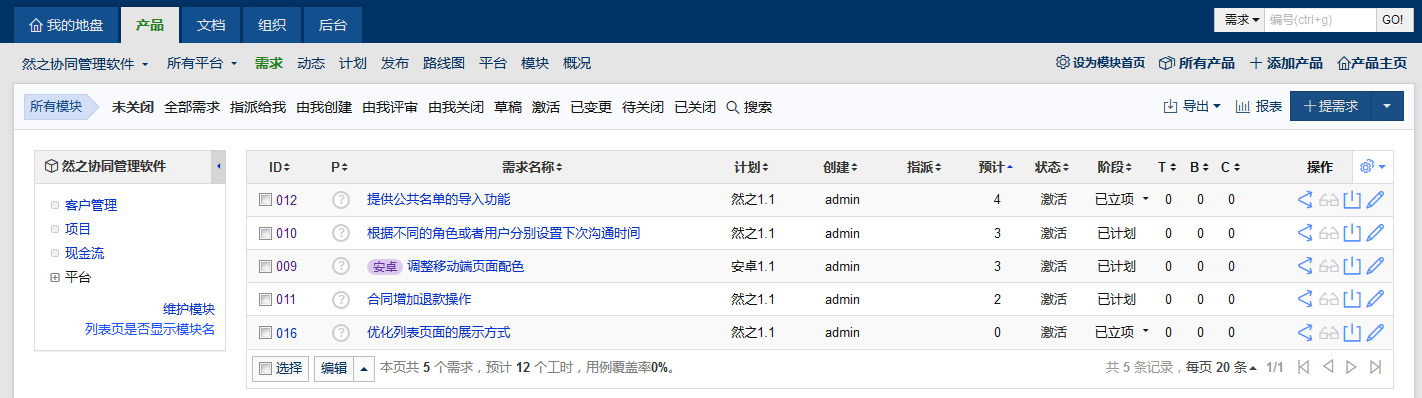Click the change icon for requirement 012
The image size is (1422, 398).
(x=1304, y=200)
